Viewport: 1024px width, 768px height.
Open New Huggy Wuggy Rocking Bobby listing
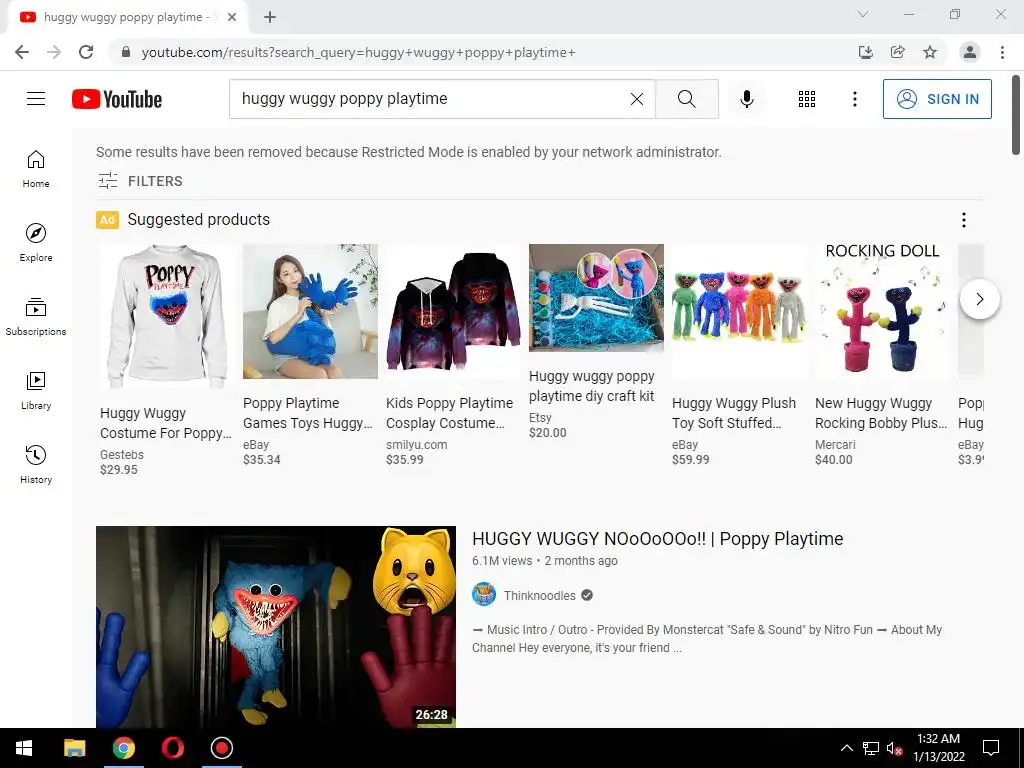[x=881, y=413]
